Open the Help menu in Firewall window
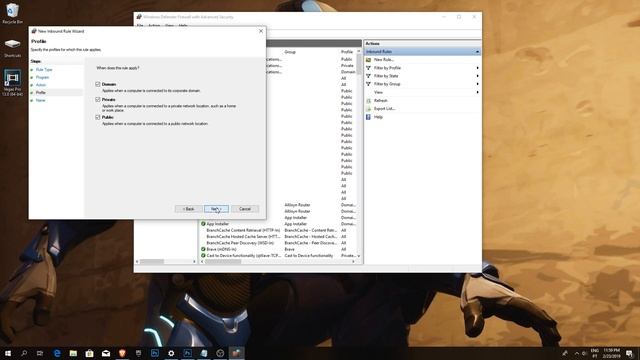Image resolution: width=640 pixels, height=360 pixels. 183,26
